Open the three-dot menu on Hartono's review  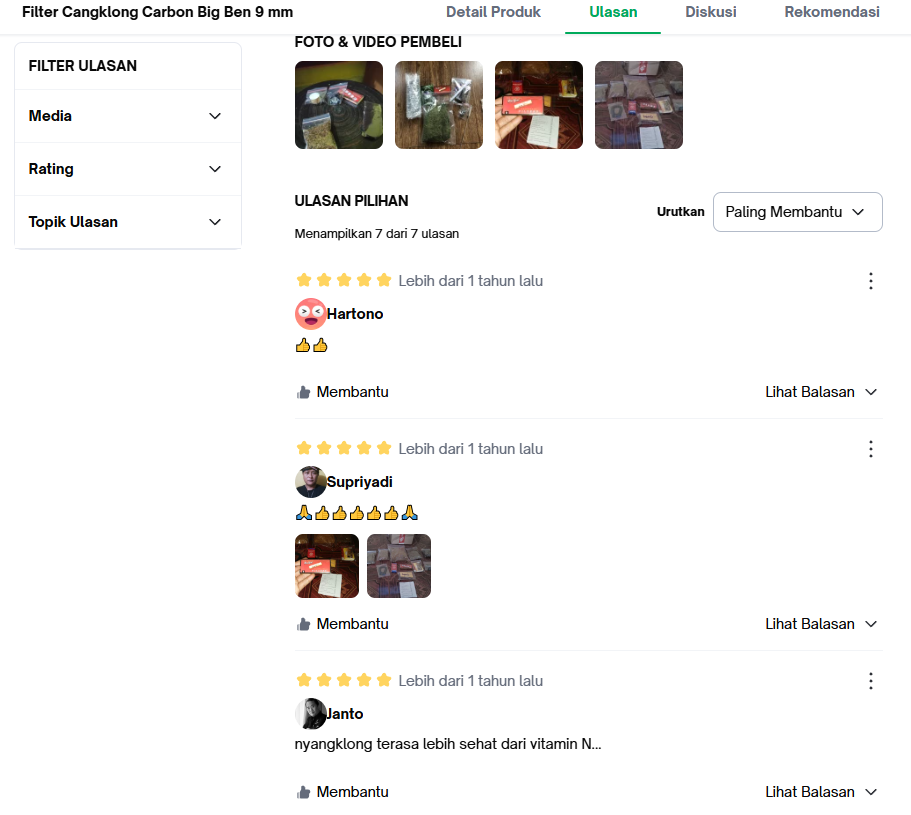[870, 281]
